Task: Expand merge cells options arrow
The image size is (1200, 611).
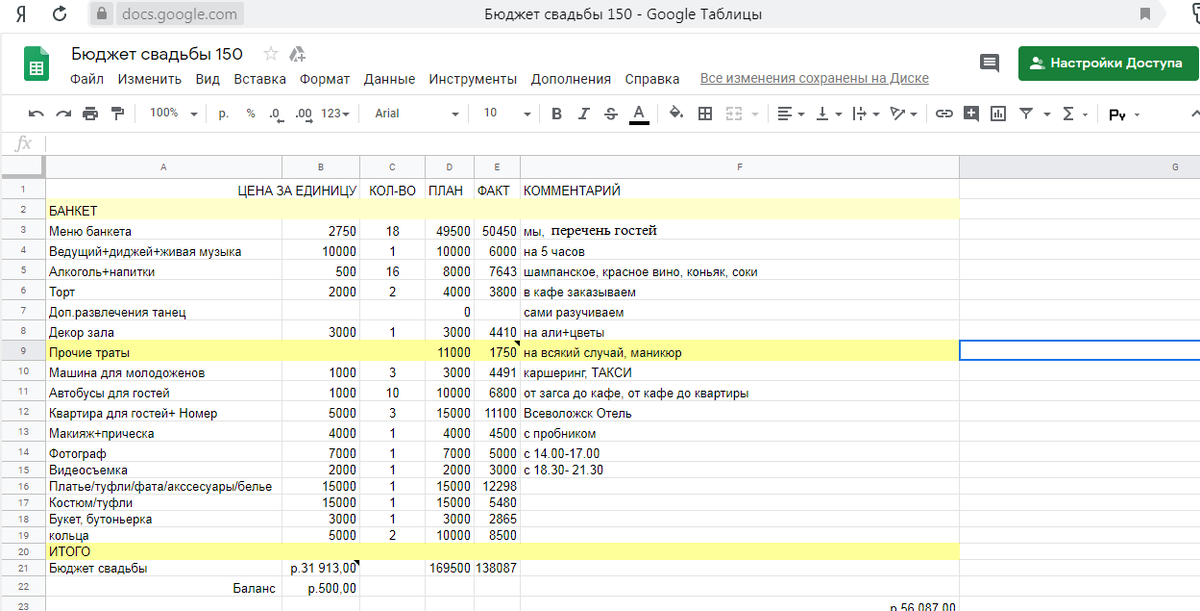Action: click(x=754, y=114)
